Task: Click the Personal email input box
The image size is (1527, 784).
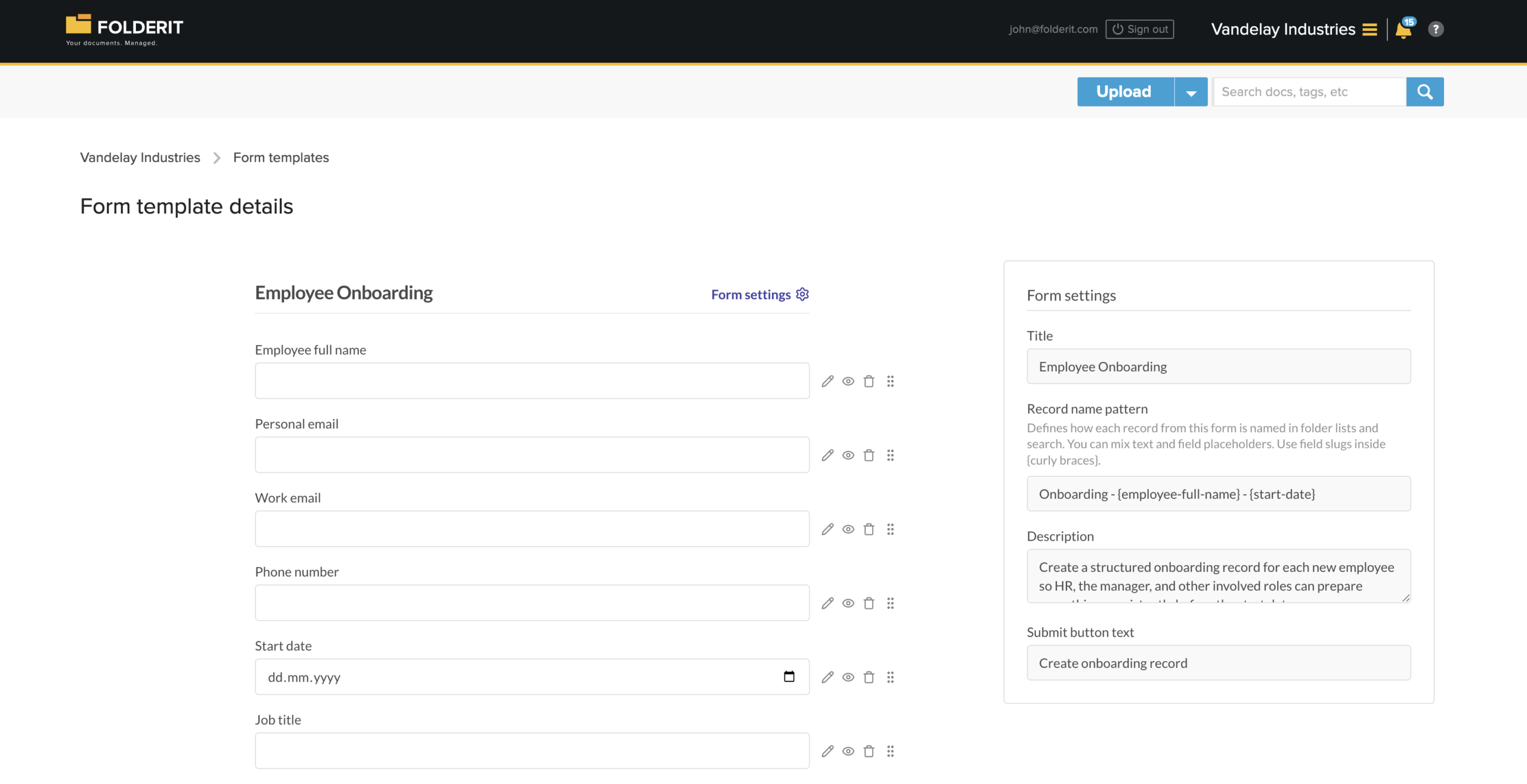Action: [532, 454]
